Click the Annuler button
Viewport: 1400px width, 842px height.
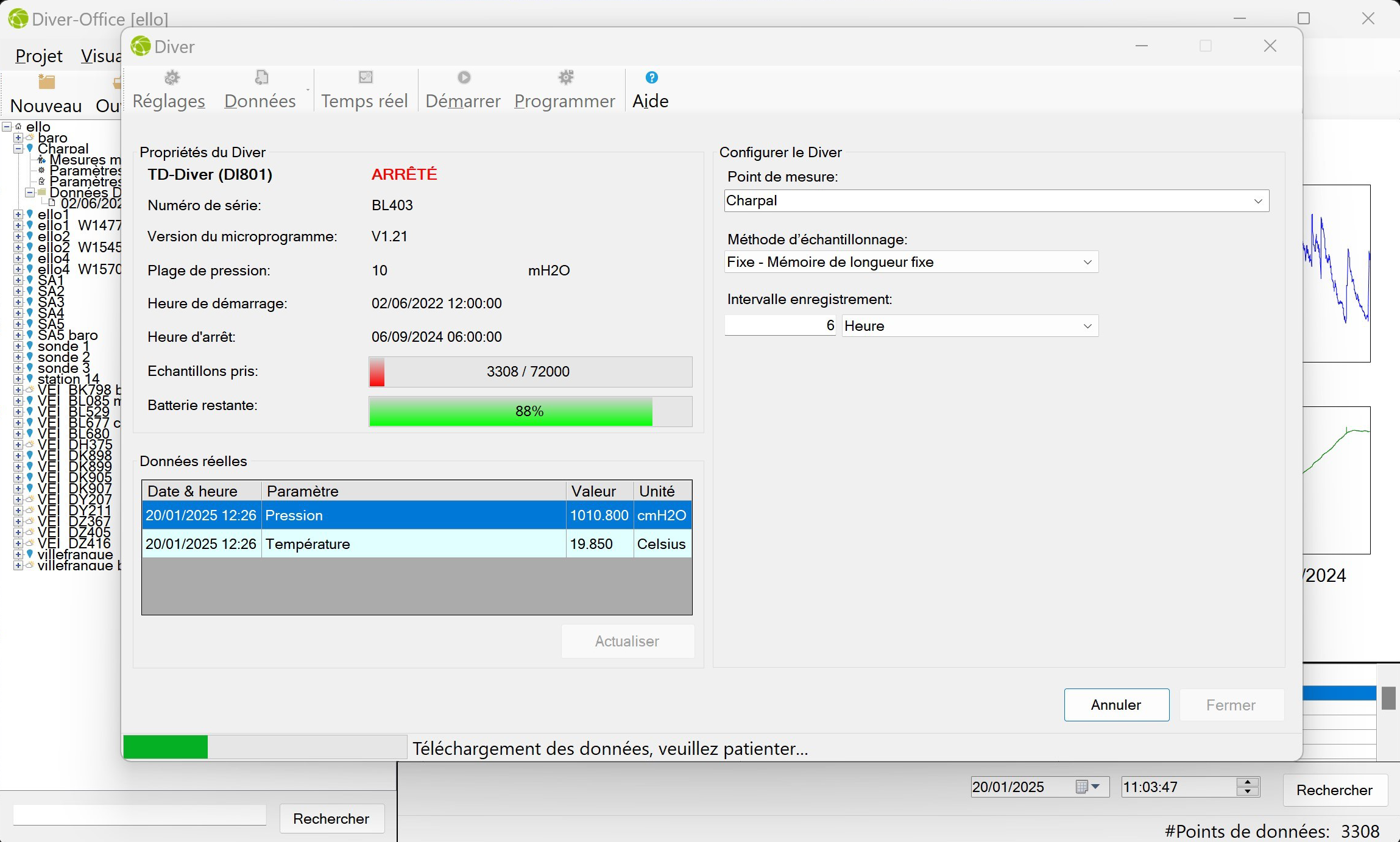coord(1115,705)
